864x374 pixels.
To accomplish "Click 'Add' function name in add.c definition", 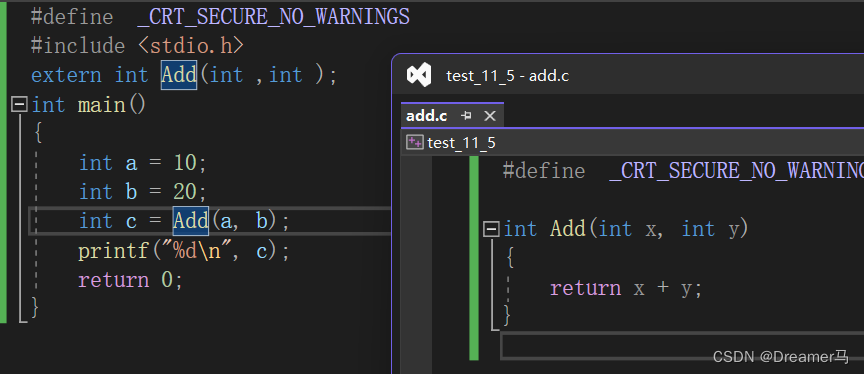I will [568, 229].
